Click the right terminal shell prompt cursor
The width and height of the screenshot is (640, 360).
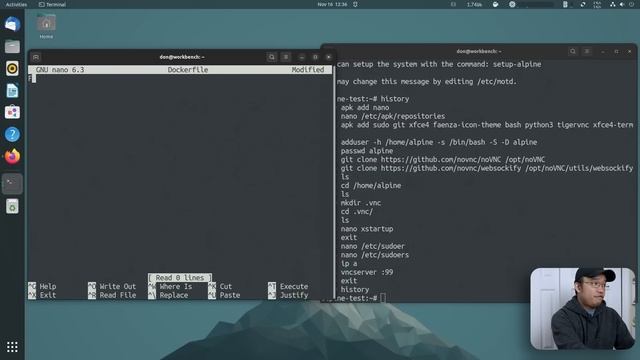click(x=382, y=298)
